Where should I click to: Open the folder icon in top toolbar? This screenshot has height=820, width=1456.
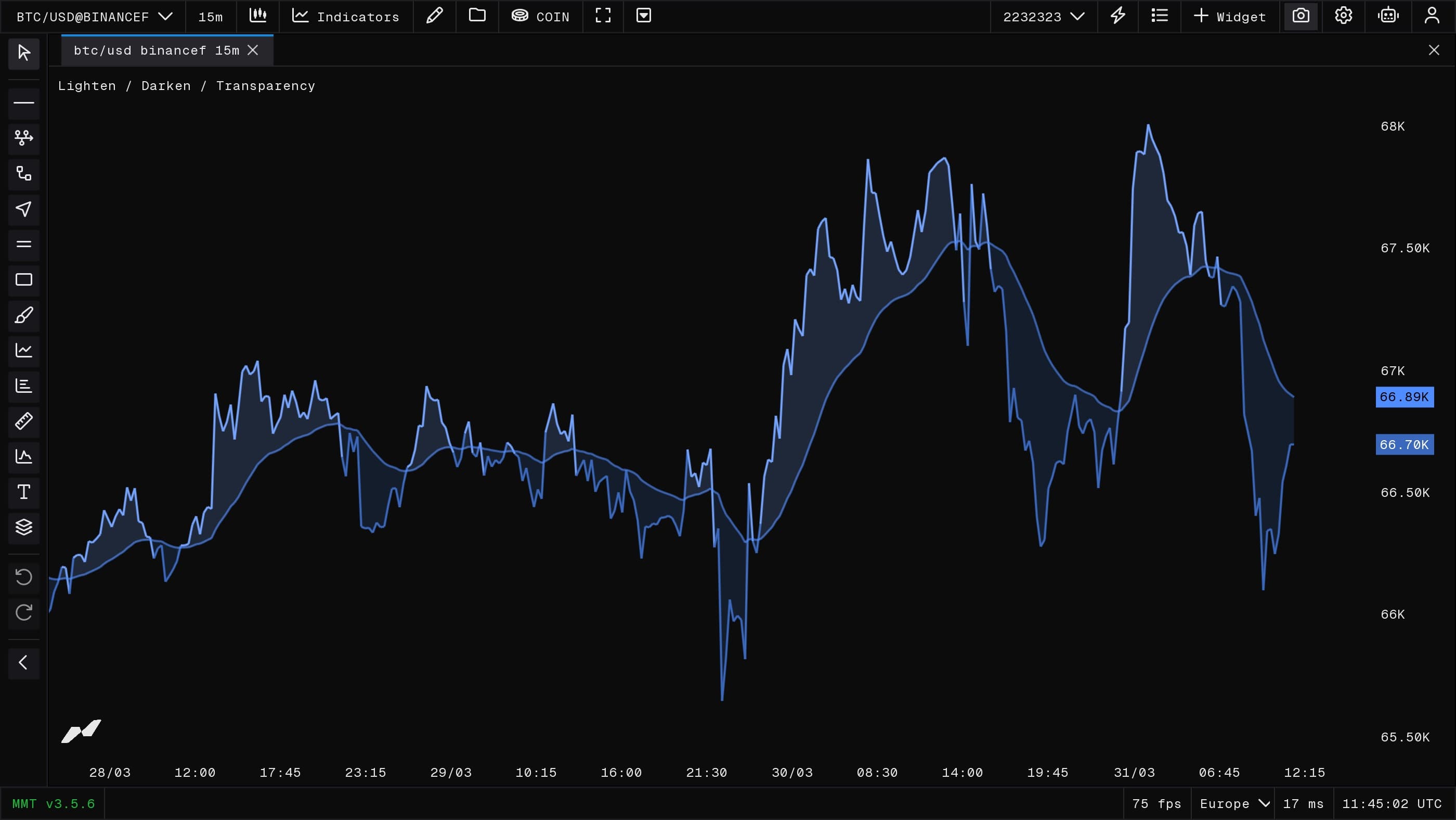point(477,16)
